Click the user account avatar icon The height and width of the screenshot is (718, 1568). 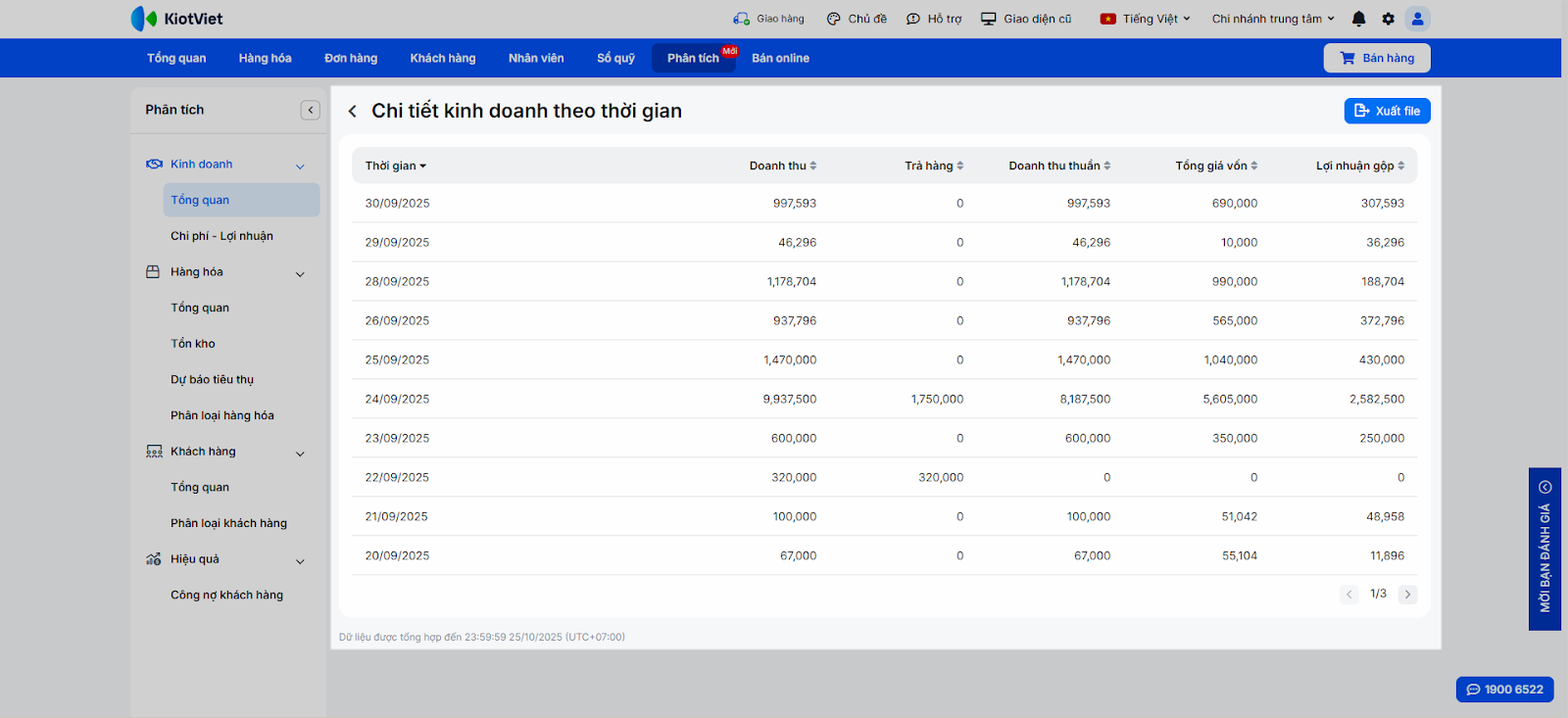[1417, 19]
